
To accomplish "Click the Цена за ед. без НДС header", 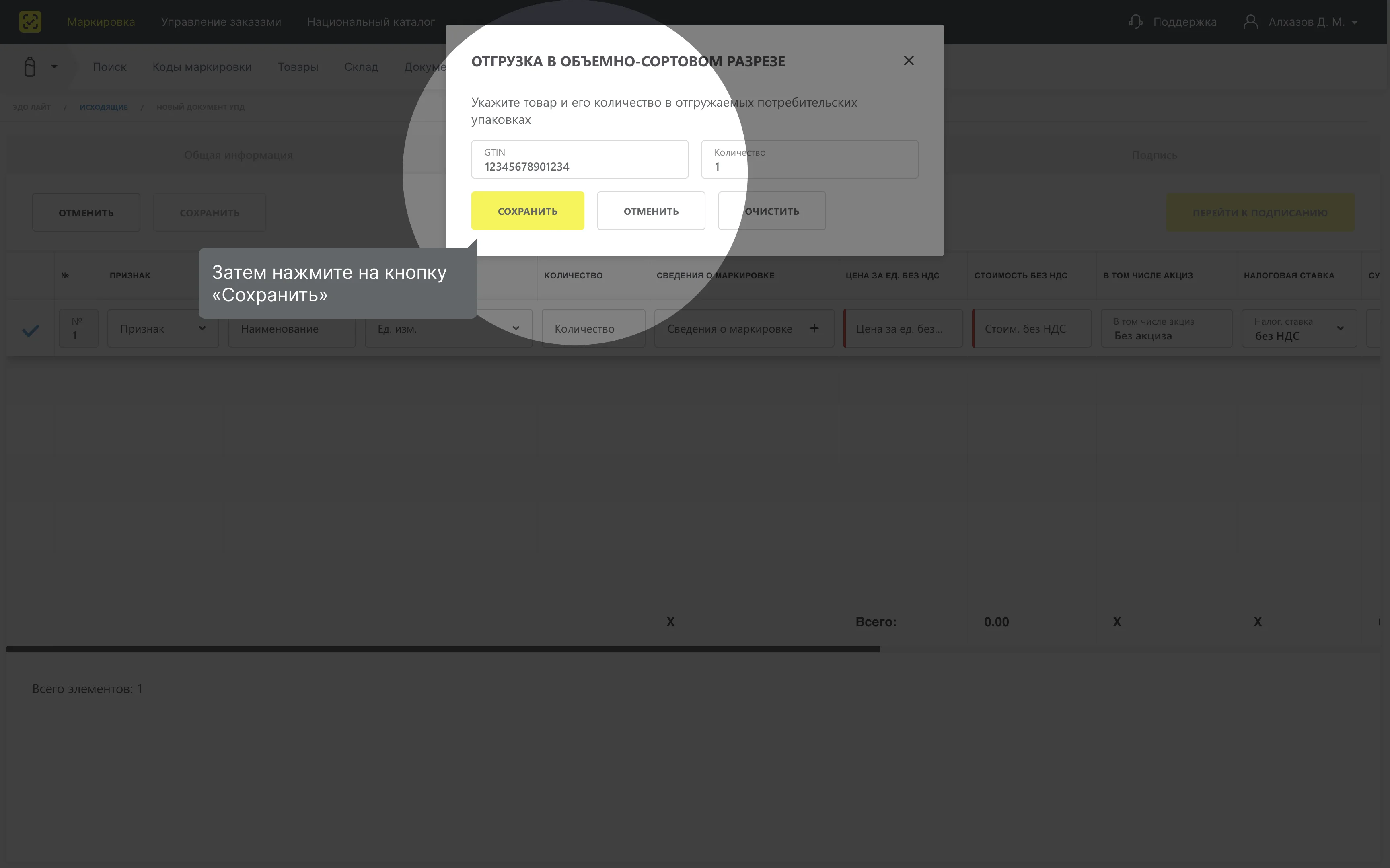I will 892,276.
